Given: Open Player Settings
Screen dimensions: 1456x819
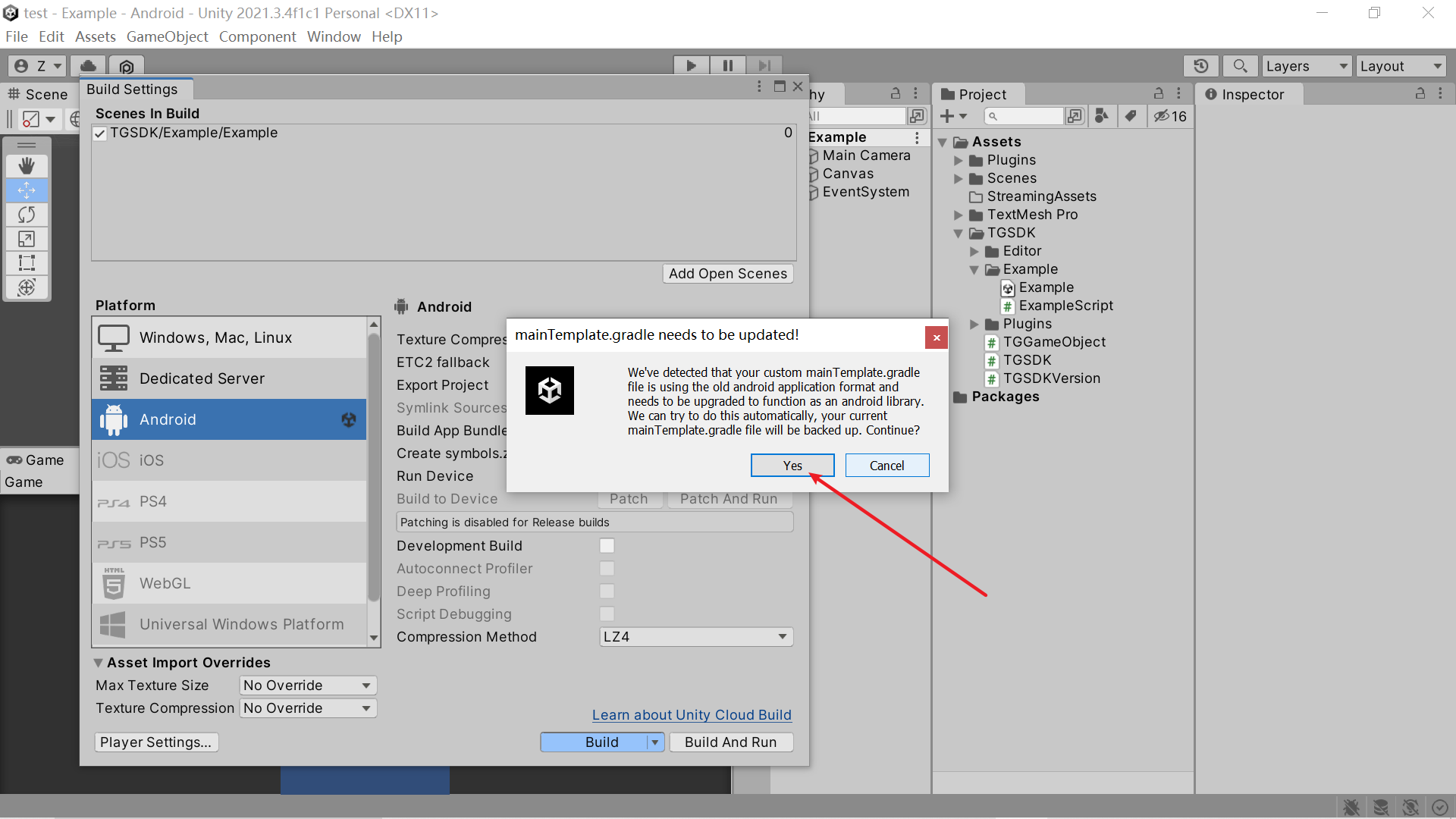Looking at the screenshot, I should click(156, 742).
